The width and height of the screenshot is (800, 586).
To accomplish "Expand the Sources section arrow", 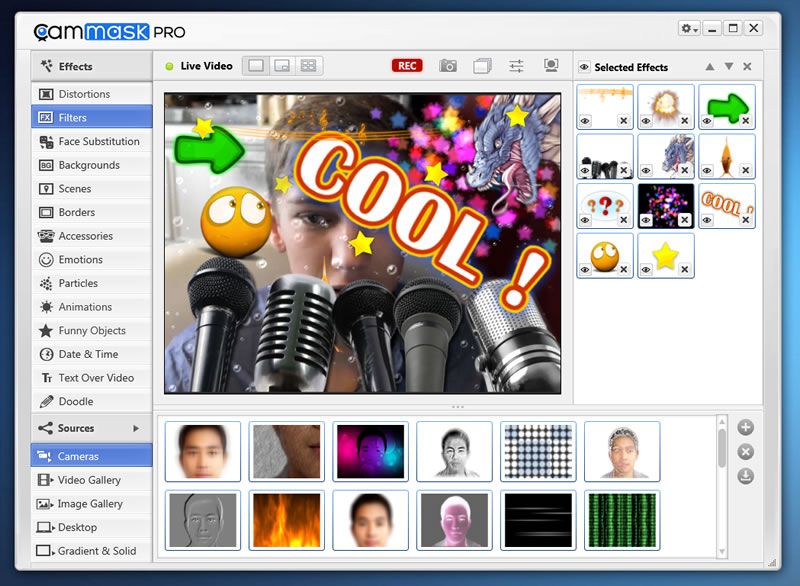I will [136, 429].
